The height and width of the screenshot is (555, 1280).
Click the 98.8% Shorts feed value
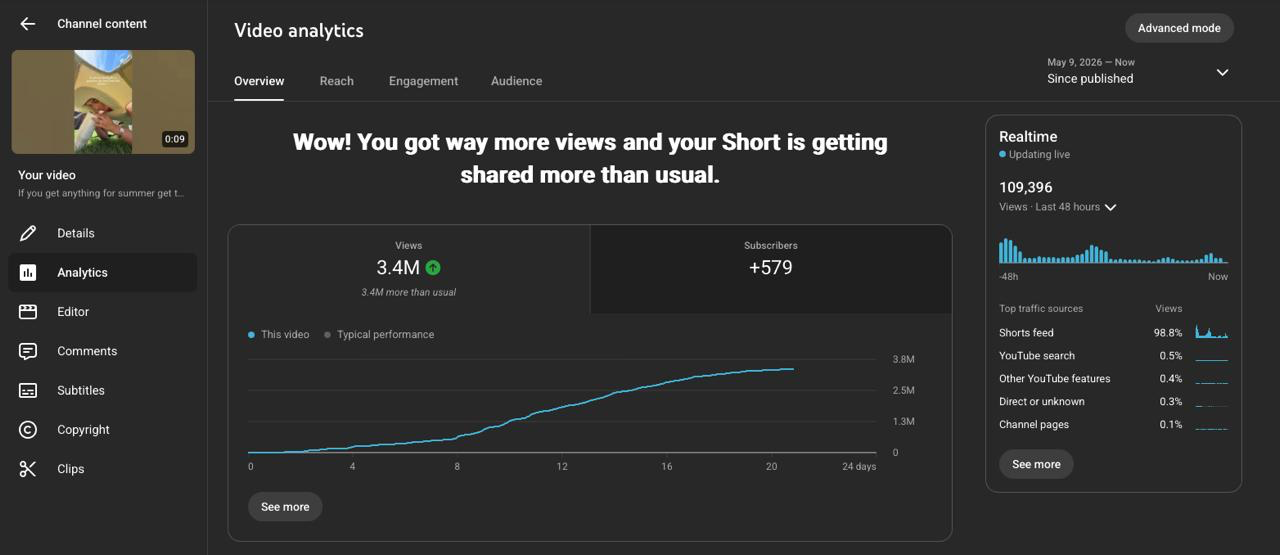[1168, 333]
